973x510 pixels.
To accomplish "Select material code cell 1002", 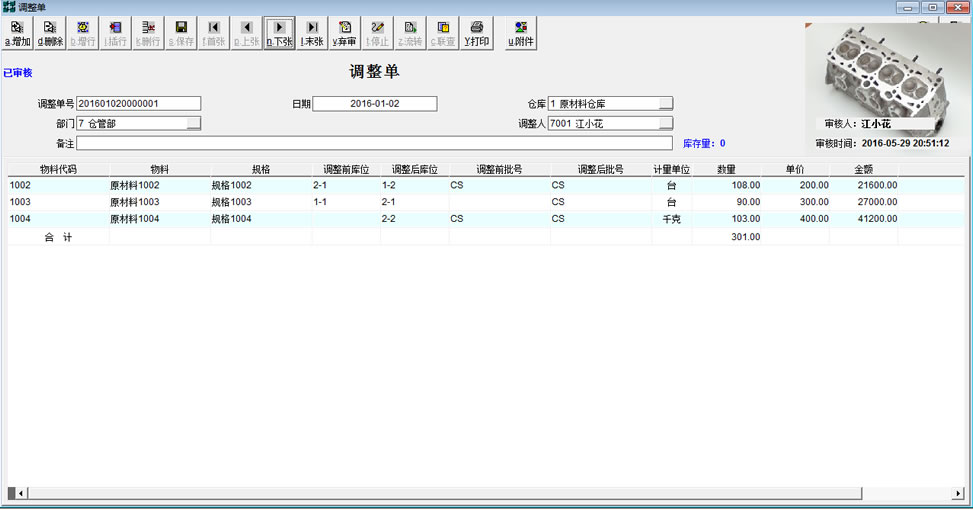I will pyautogui.click(x=58, y=185).
